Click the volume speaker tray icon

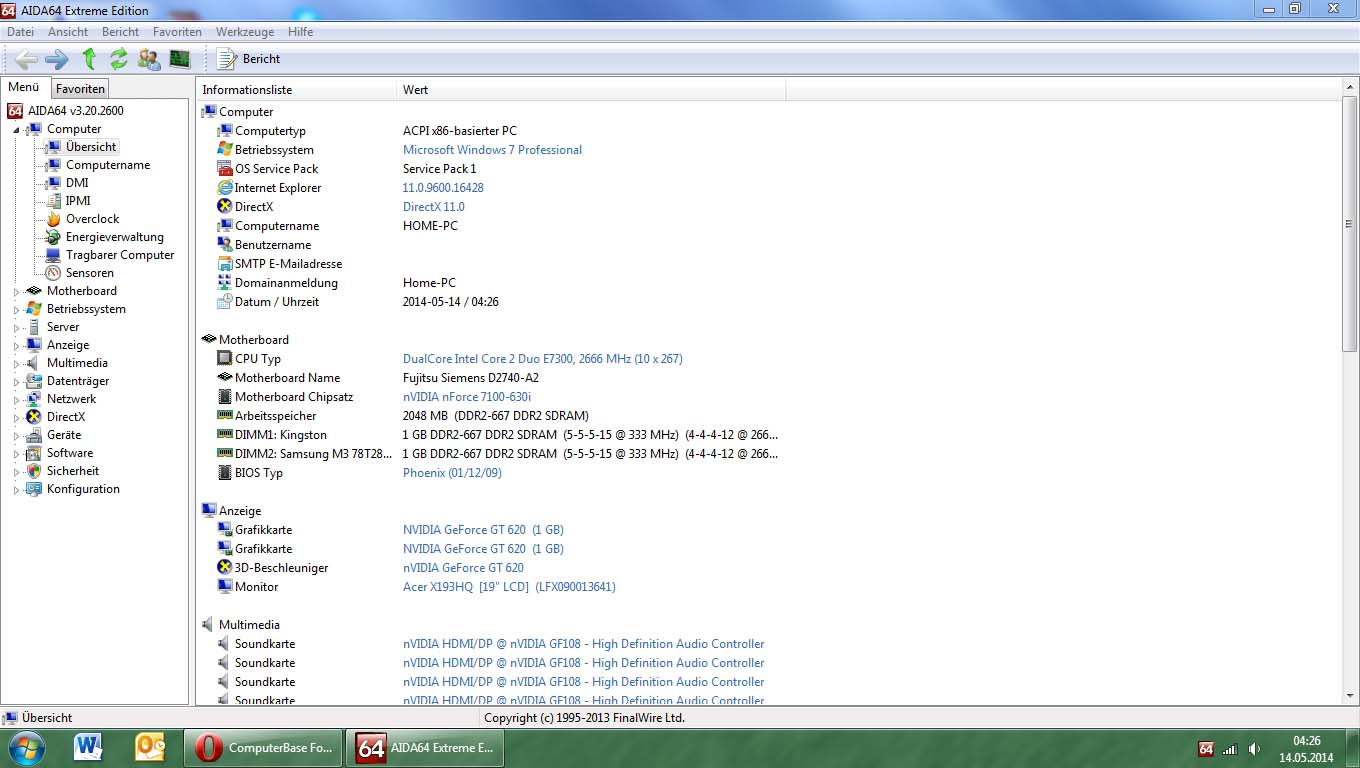coord(1255,749)
